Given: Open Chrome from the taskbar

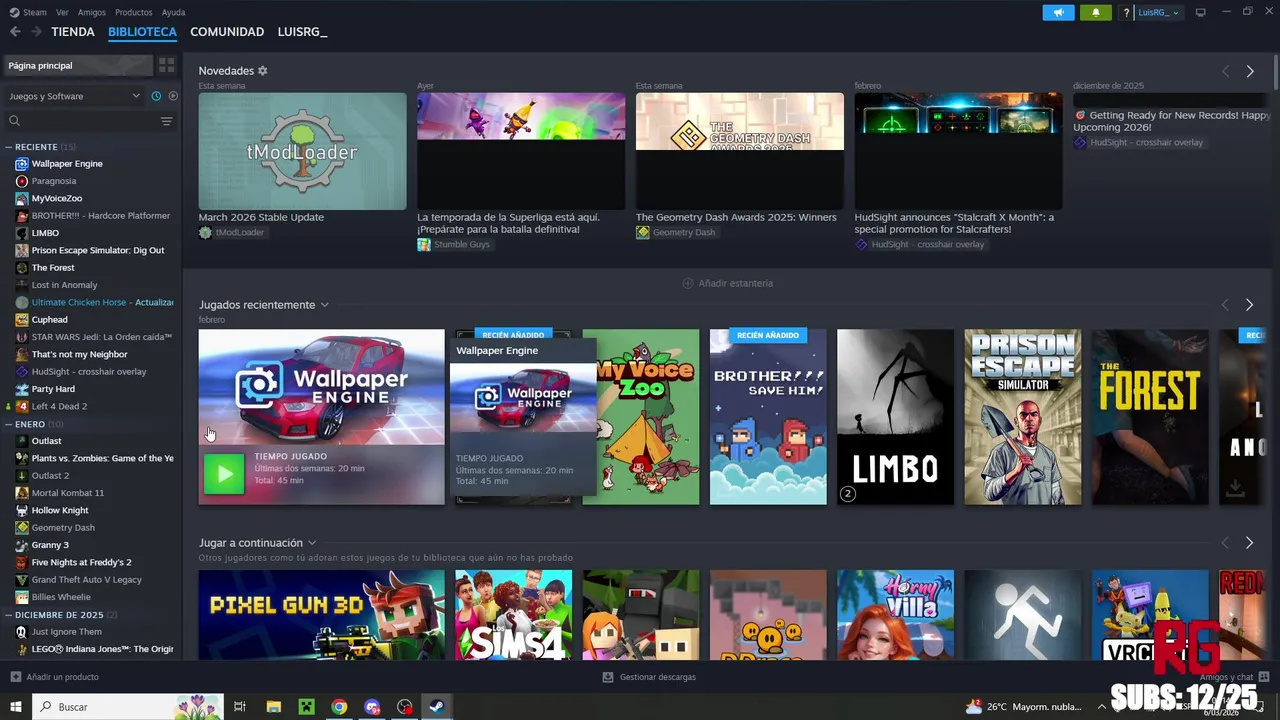Looking at the screenshot, I should click(x=339, y=707).
